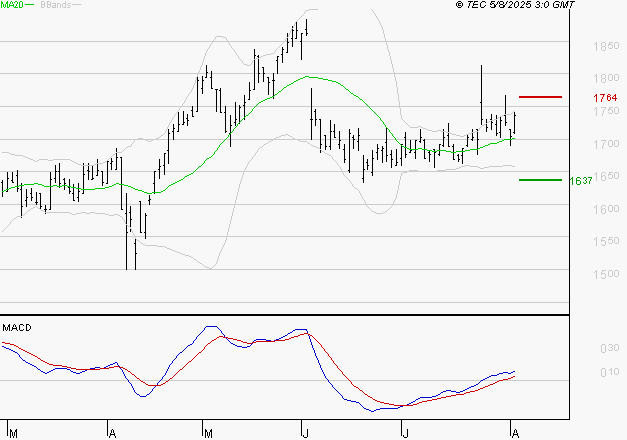Click the last A month marker on timeline
Screen dimensions: 627x440
click(x=512, y=433)
